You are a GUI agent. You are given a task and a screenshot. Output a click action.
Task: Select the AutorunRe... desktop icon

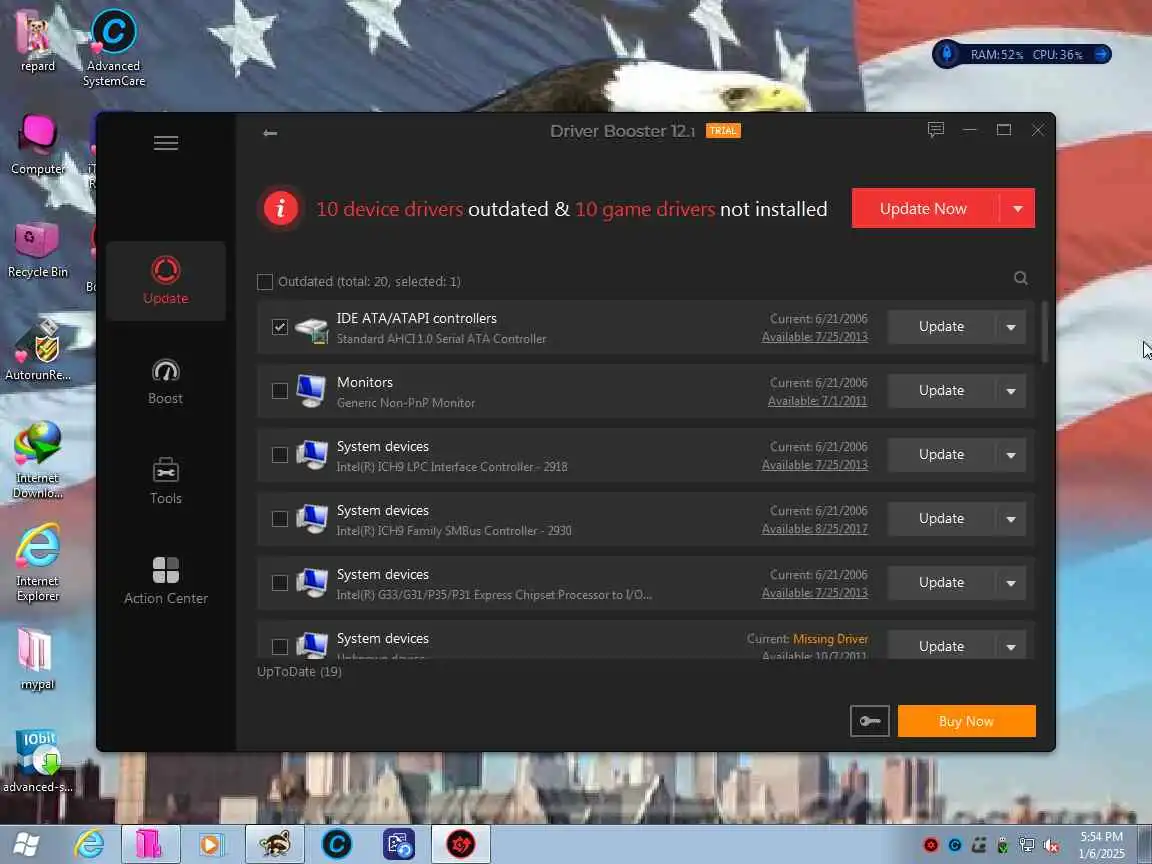(x=37, y=351)
